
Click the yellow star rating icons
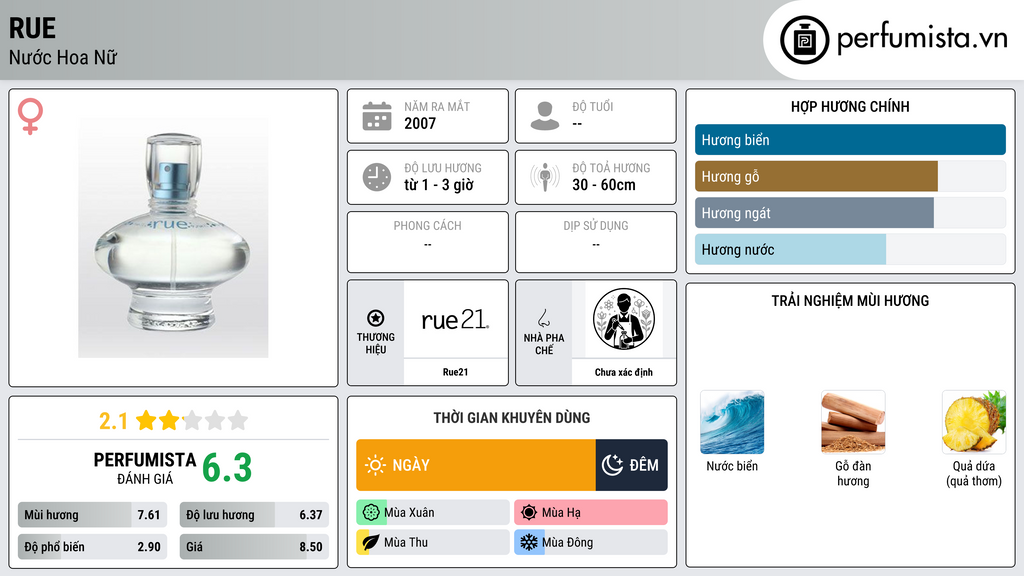point(192,420)
